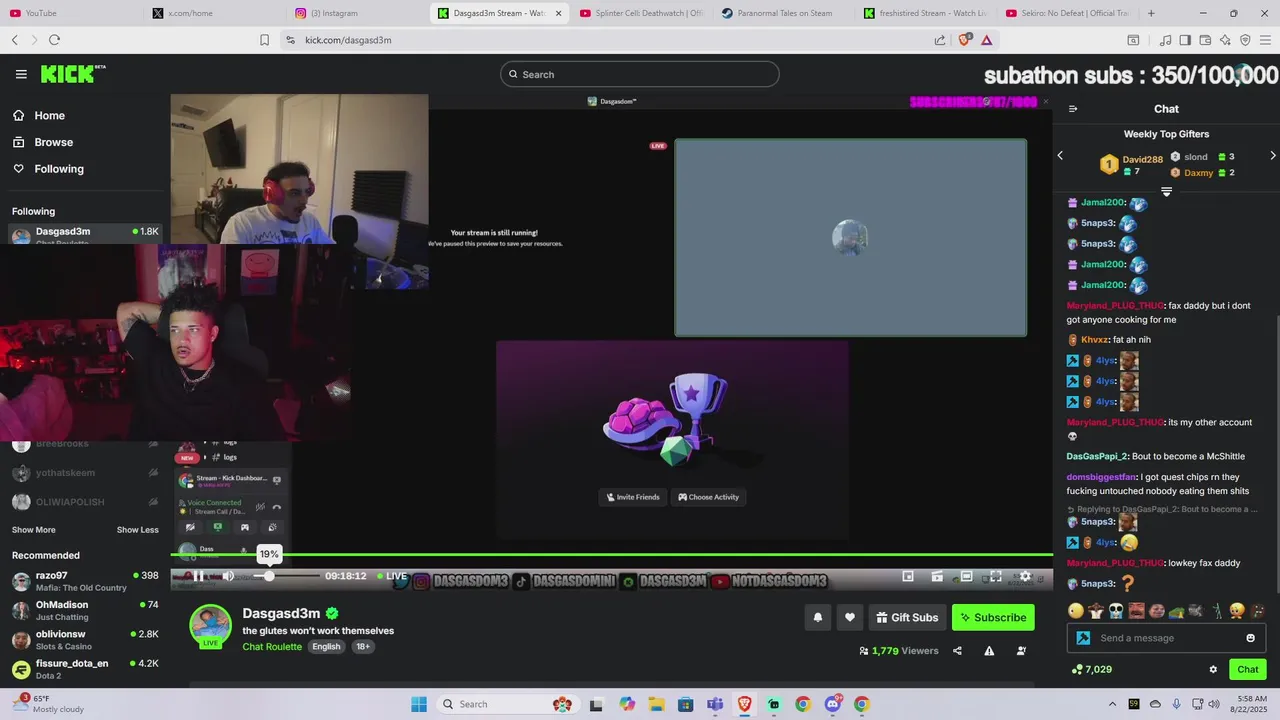Toggle the notification bell for Dasgasd3m
Screen dimensions: 1280x720
pos(817,618)
